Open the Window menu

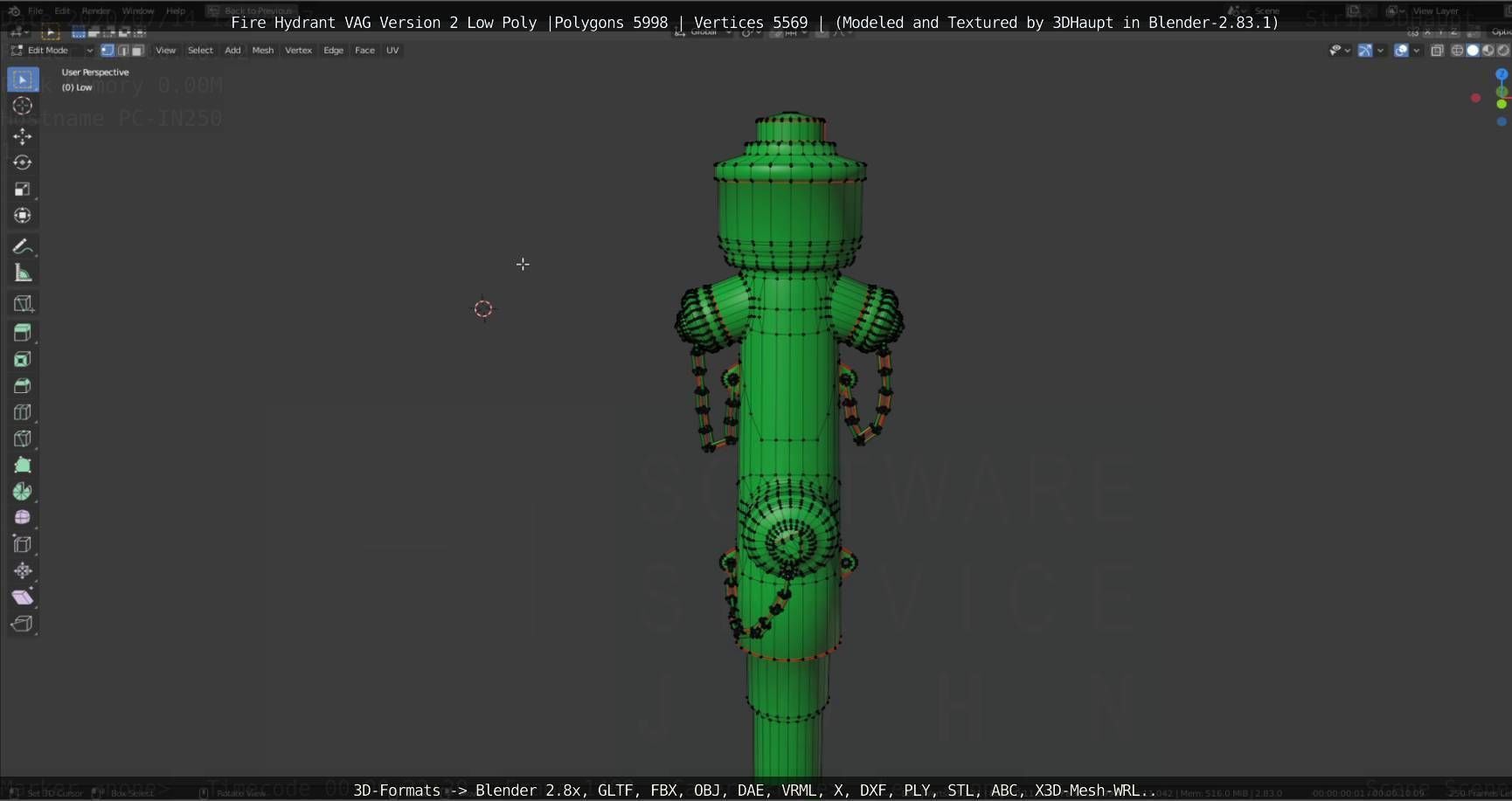coord(138,11)
